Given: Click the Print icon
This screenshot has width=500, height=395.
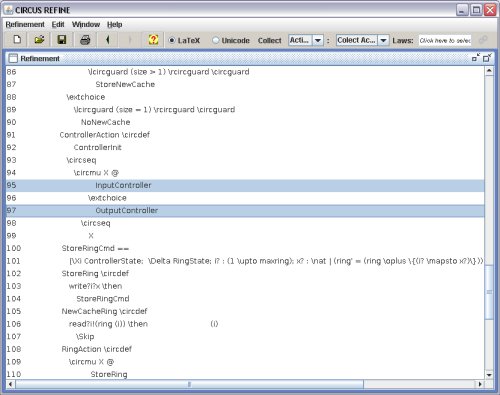Looking at the screenshot, I should pyautogui.click(x=85, y=40).
